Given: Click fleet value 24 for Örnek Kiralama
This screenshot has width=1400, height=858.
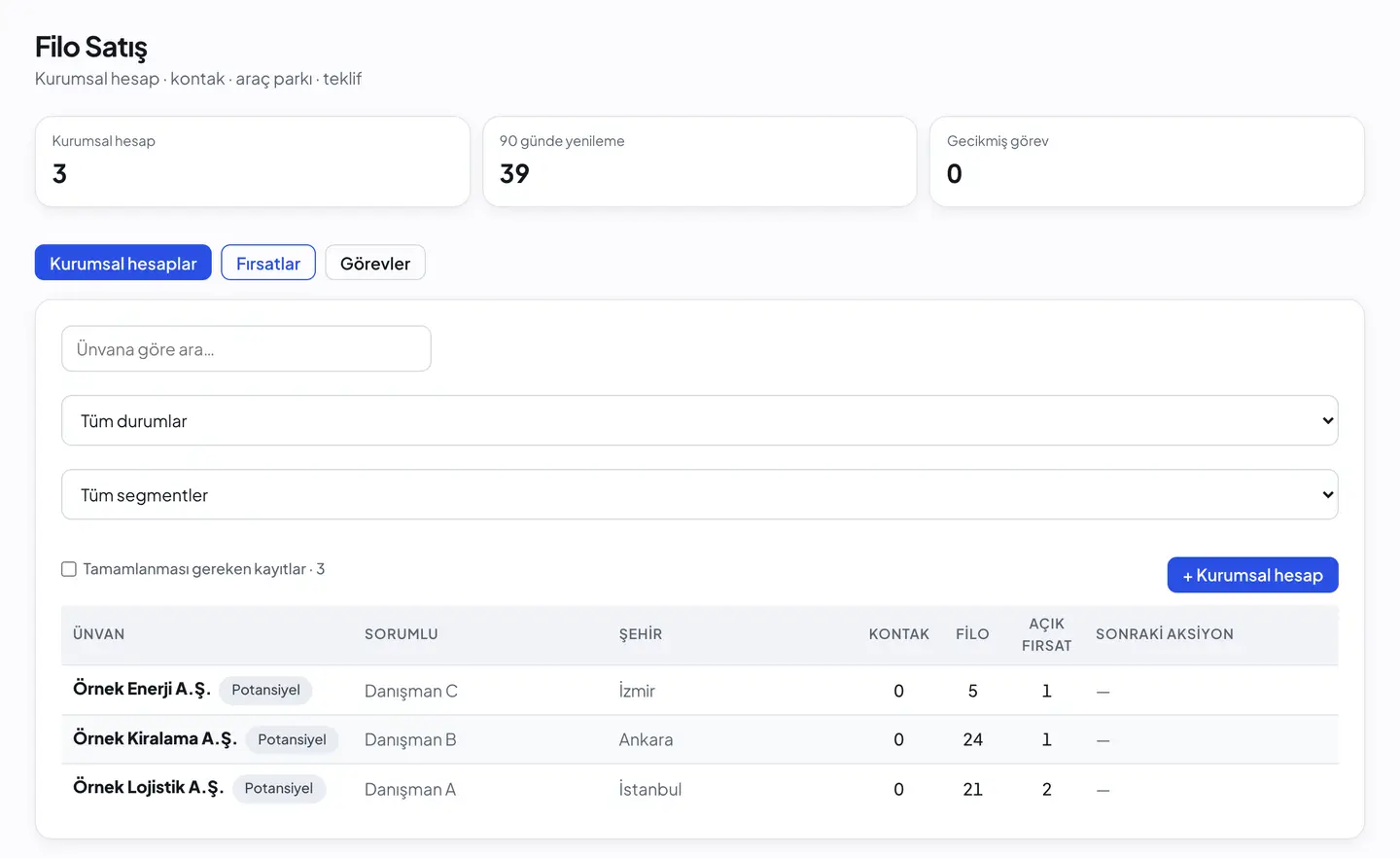Looking at the screenshot, I should tap(972, 739).
